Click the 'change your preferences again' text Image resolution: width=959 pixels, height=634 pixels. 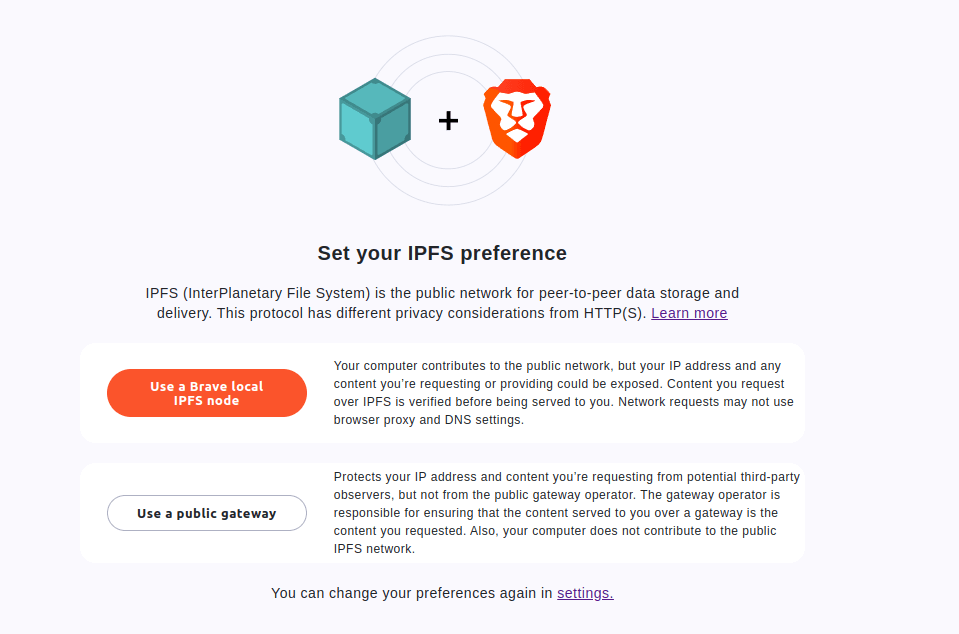click(x=412, y=593)
